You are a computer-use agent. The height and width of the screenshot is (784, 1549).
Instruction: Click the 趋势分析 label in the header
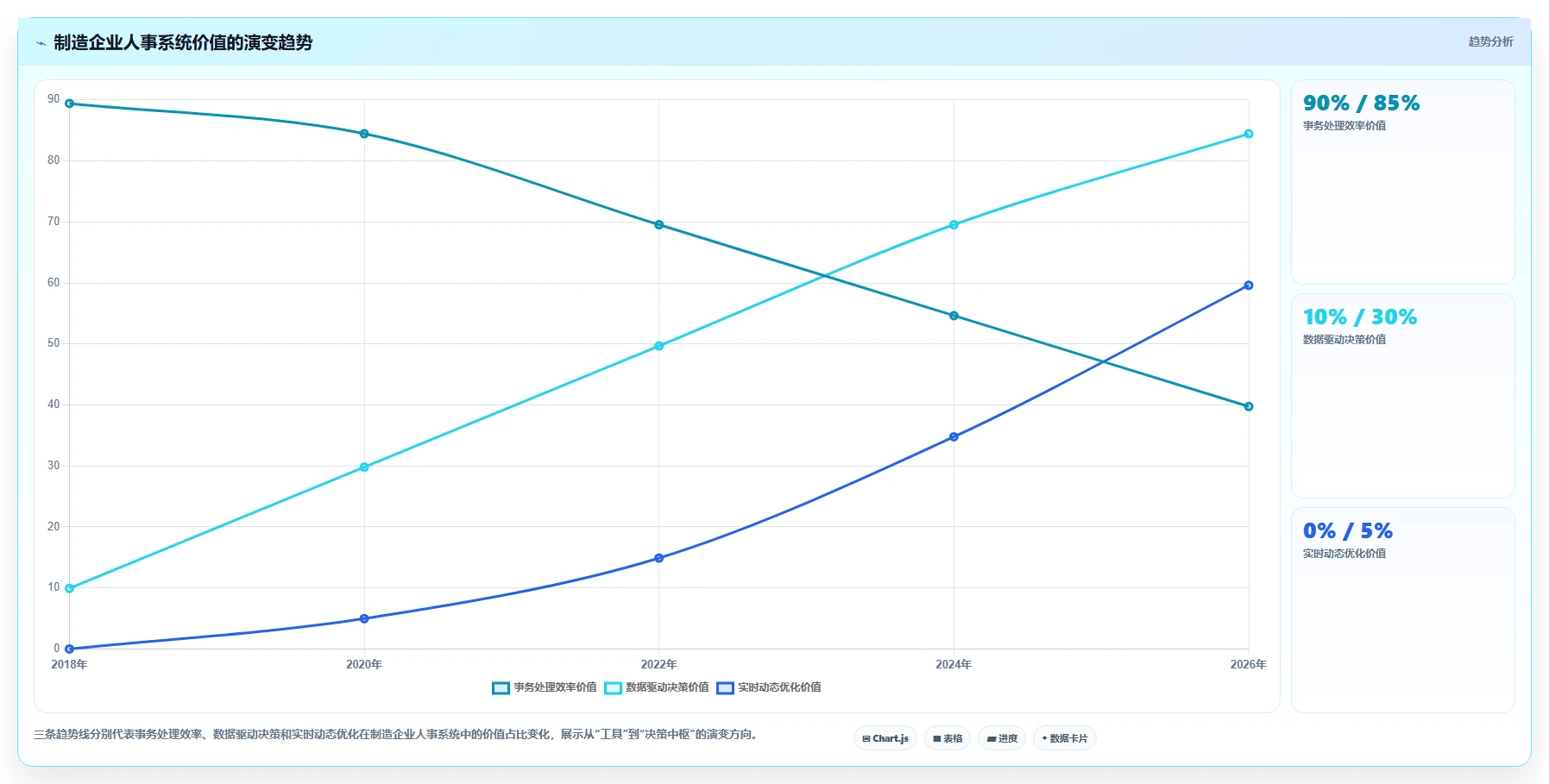pos(1490,41)
